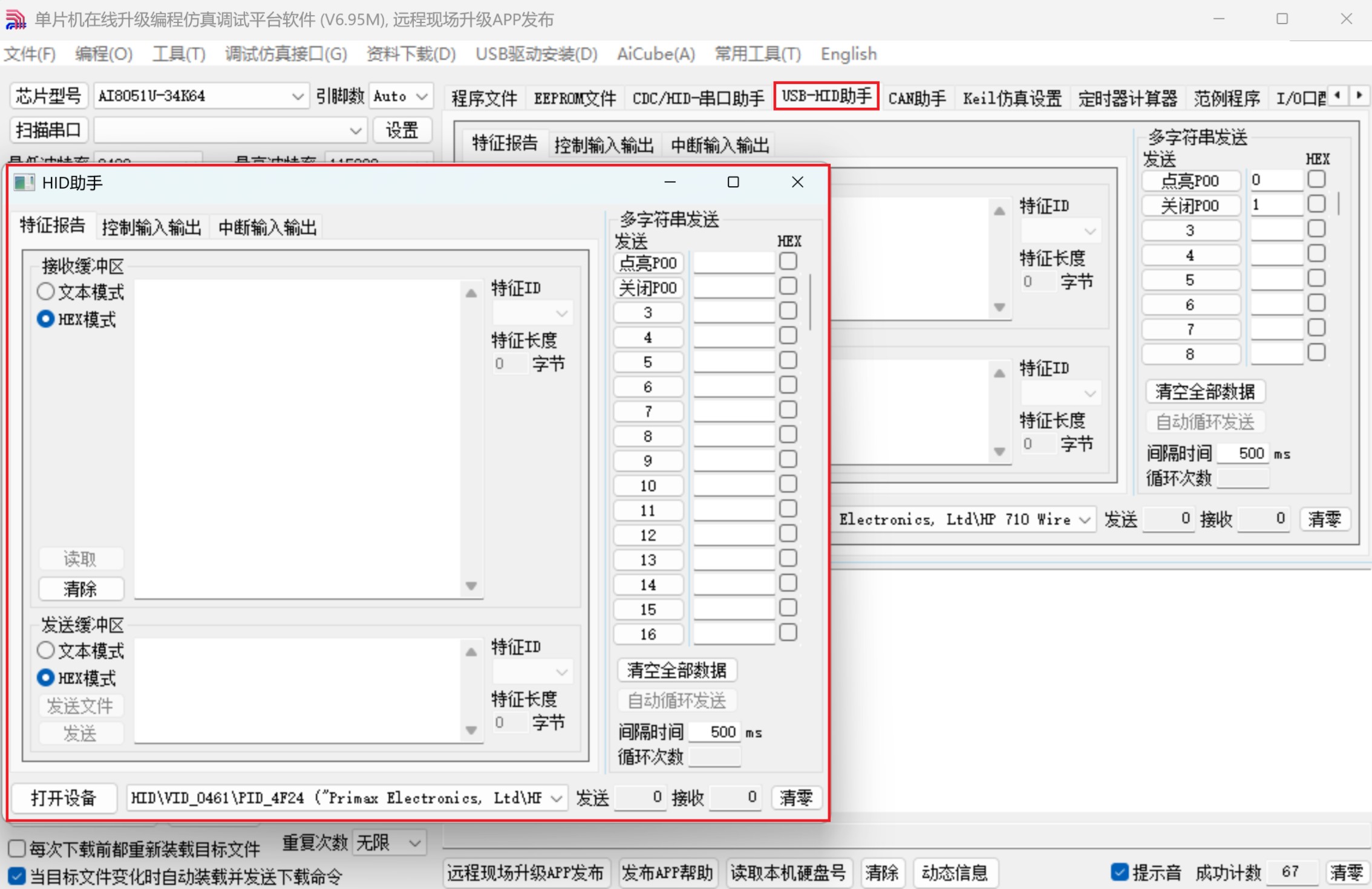Click 清零 beside 成功计数
This screenshot has width=1372, height=889.
(x=1346, y=872)
